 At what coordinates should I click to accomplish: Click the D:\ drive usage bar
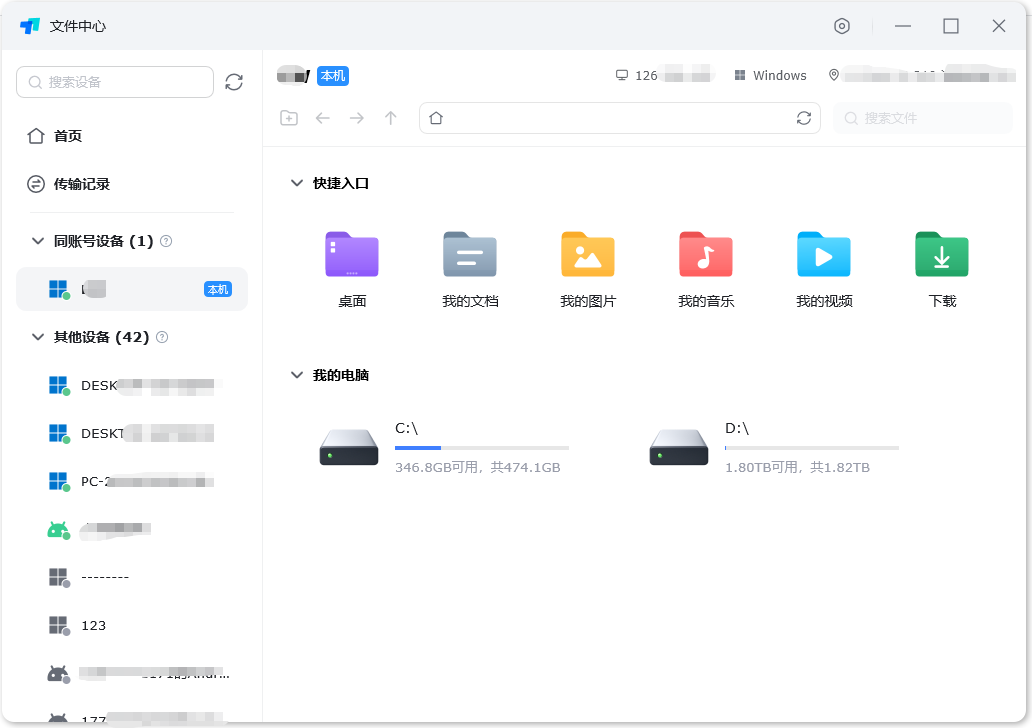click(812, 448)
